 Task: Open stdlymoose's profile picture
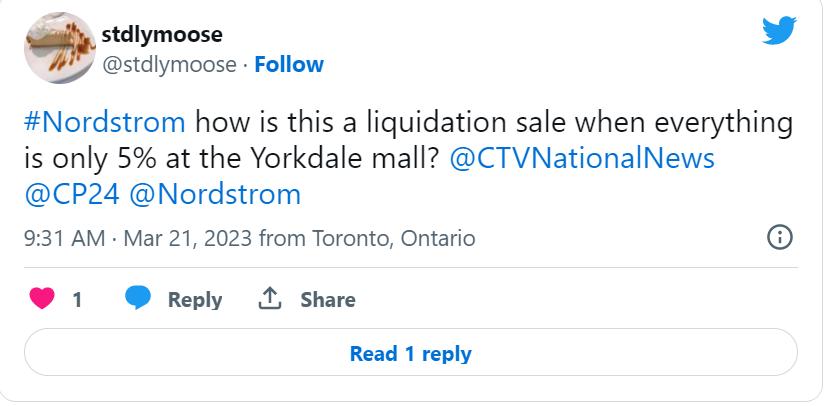tap(57, 49)
